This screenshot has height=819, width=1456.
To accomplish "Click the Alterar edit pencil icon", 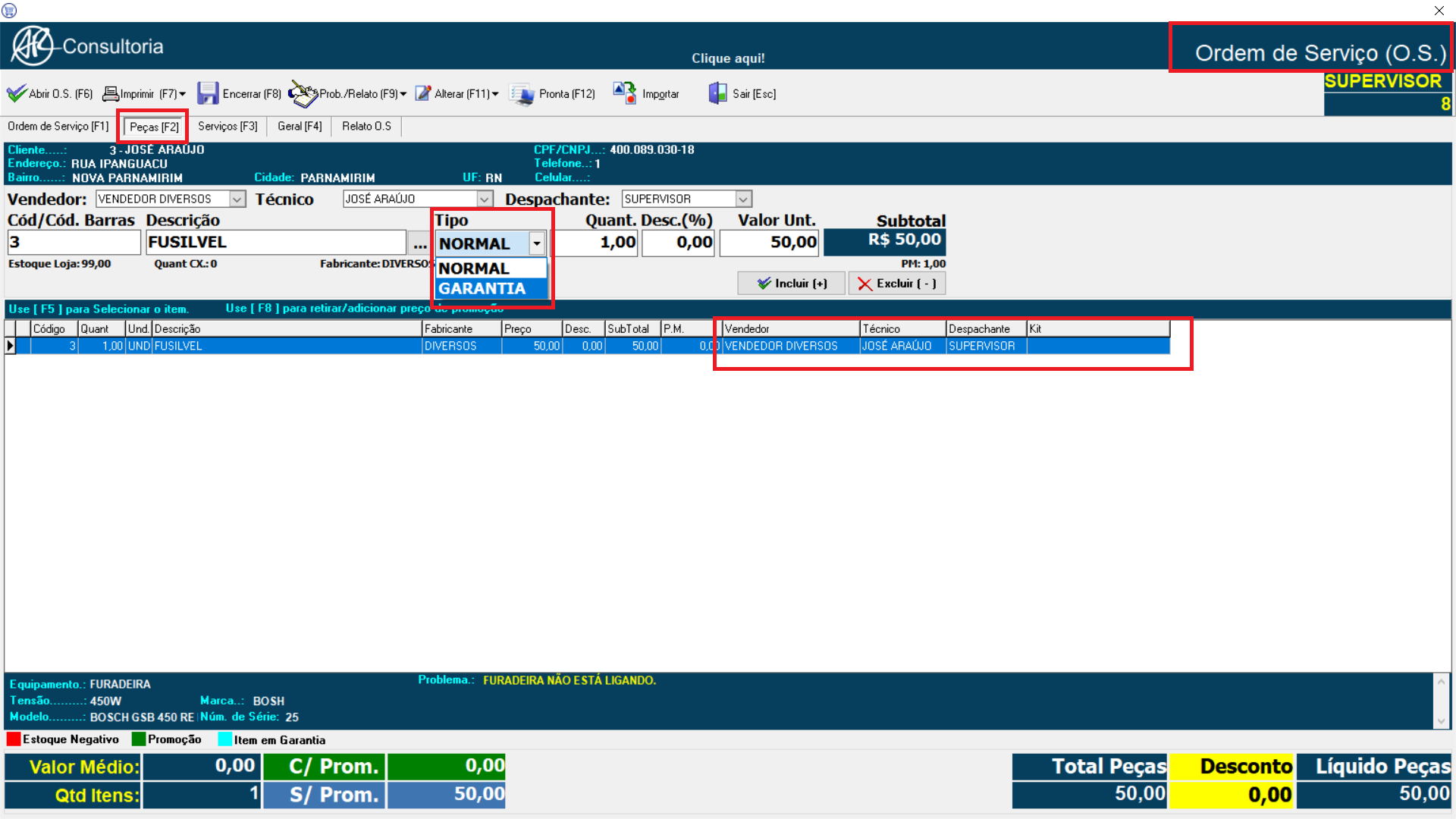I will pos(423,93).
